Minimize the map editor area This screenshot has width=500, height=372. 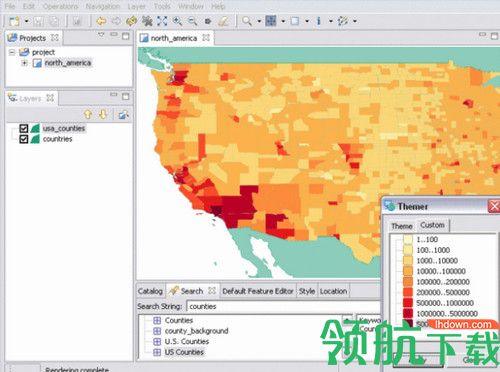point(482,35)
